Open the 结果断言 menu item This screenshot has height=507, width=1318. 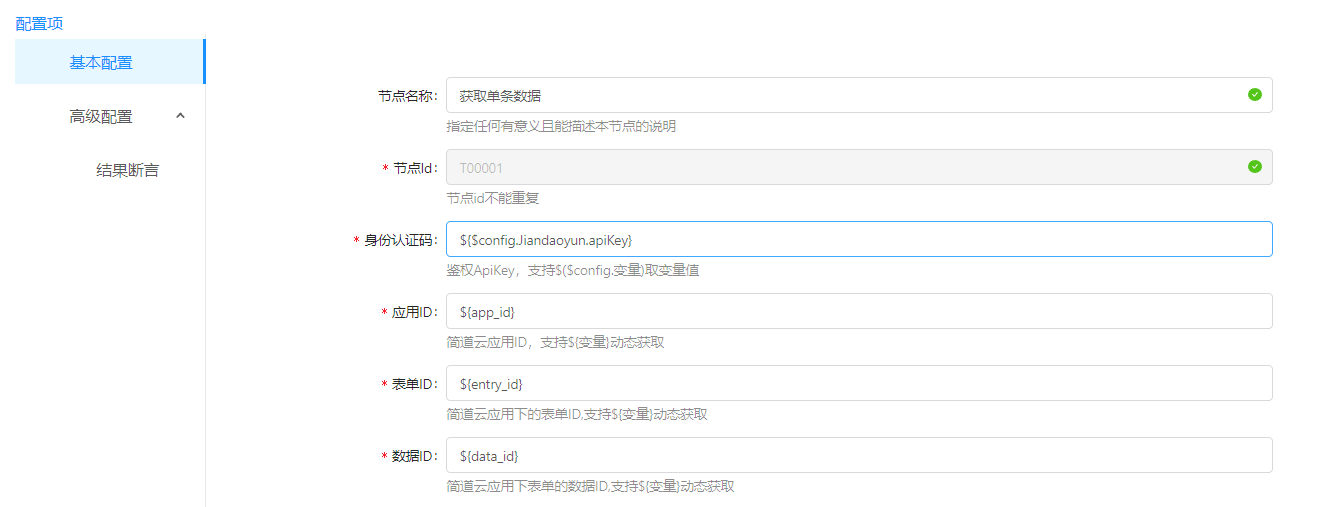127,170
